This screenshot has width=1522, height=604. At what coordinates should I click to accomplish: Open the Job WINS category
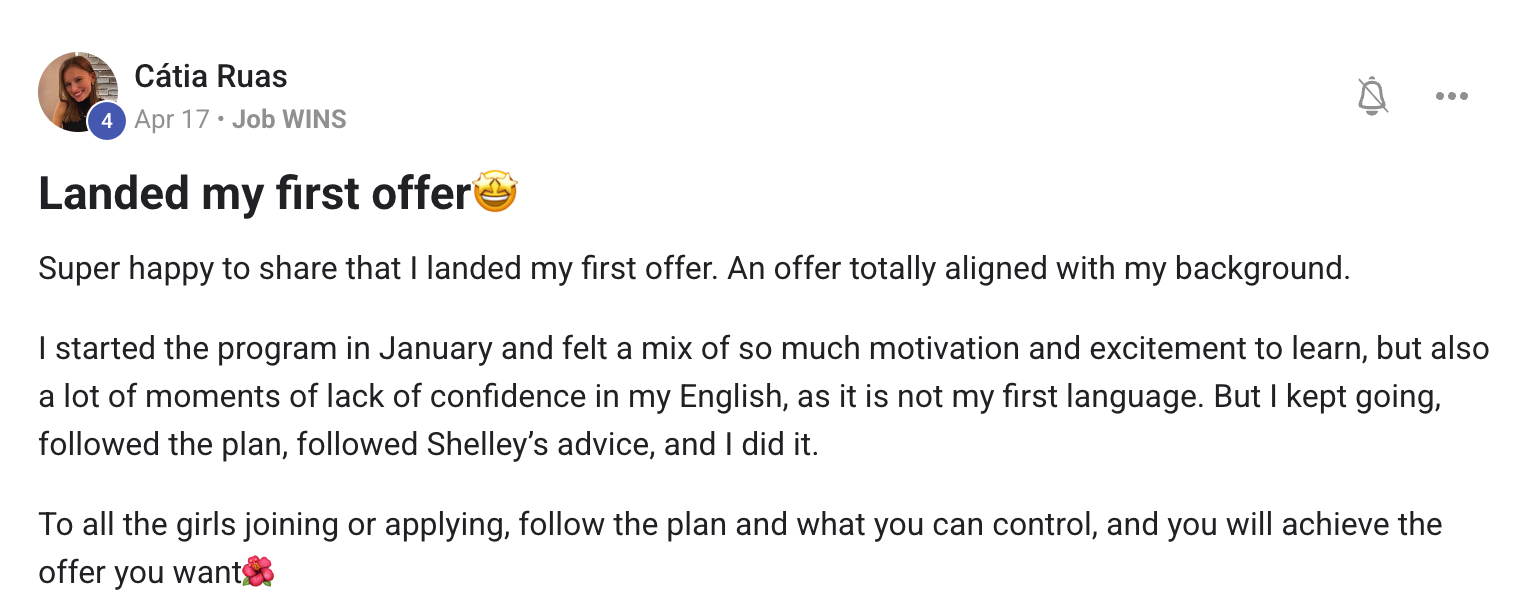point(289,120)
